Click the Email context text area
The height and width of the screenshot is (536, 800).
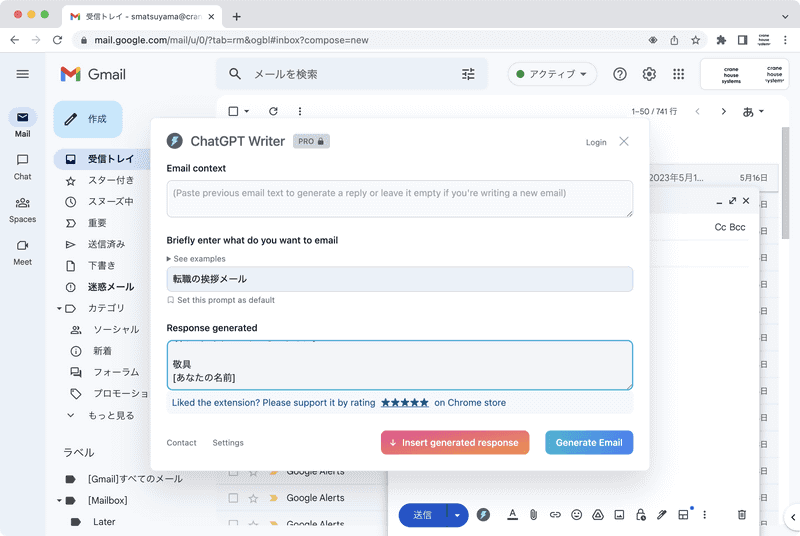tap(399, 198)
